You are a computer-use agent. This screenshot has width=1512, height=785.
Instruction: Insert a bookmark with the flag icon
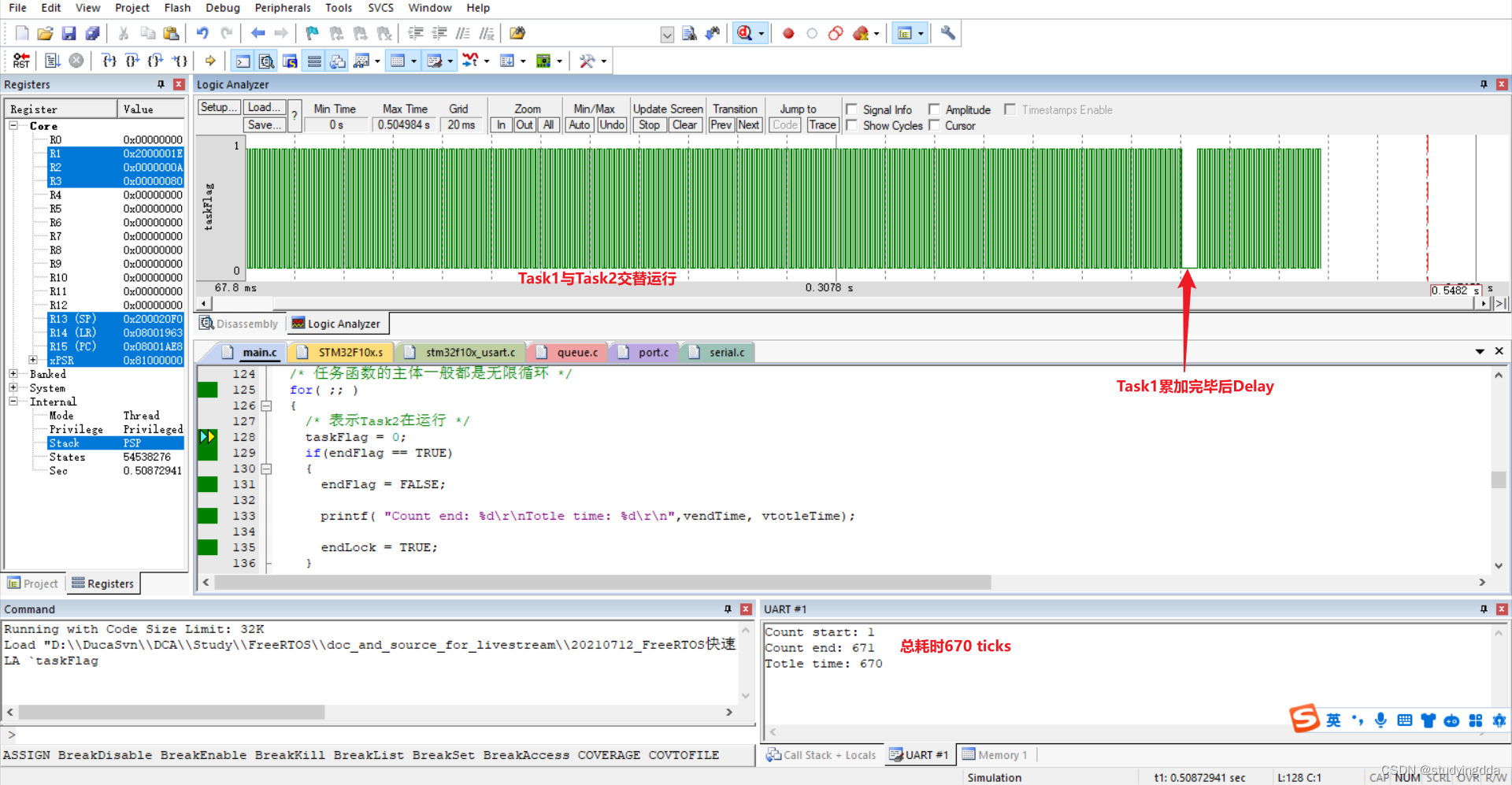[313, 33]
